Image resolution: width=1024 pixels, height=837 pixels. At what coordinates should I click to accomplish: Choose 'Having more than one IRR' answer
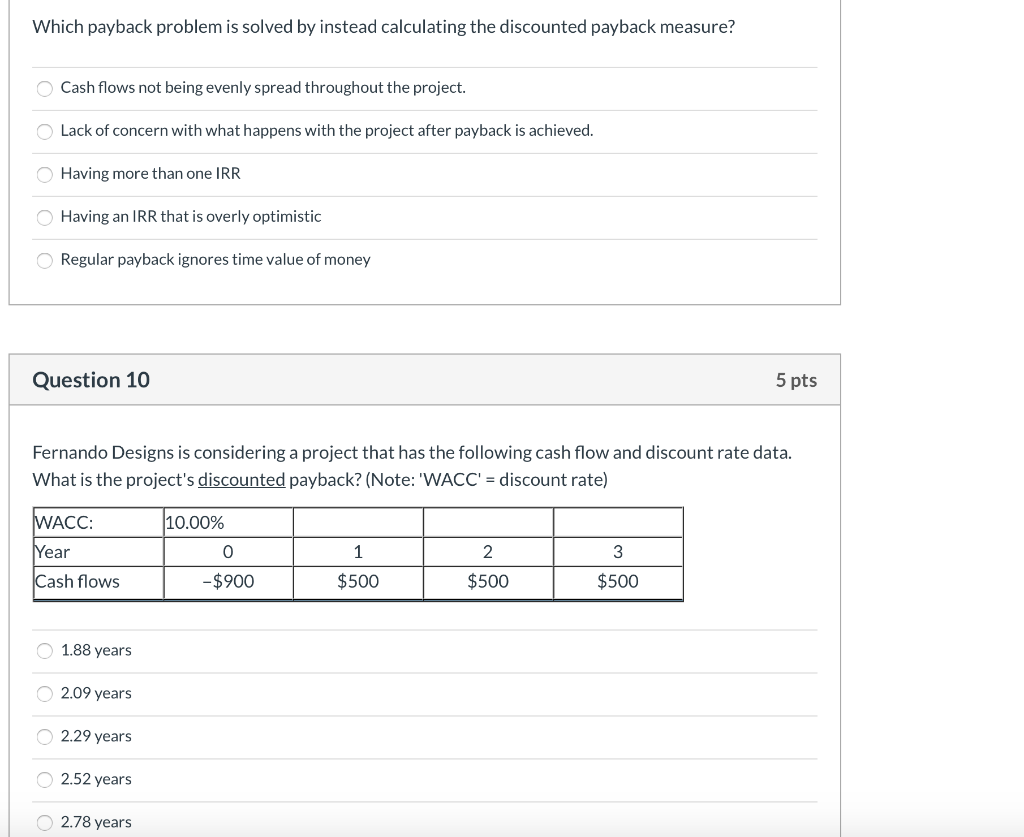click(x=44, y=174)
